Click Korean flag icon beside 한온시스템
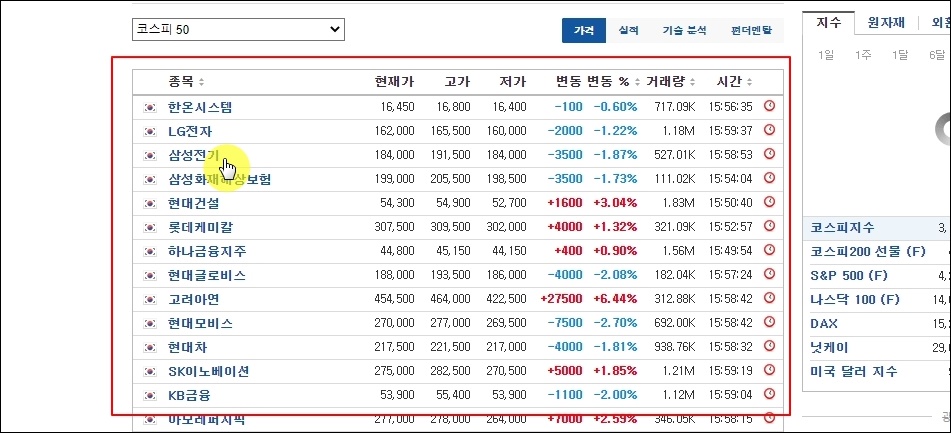This screenshot has height=433, width=951. (149, 108)
